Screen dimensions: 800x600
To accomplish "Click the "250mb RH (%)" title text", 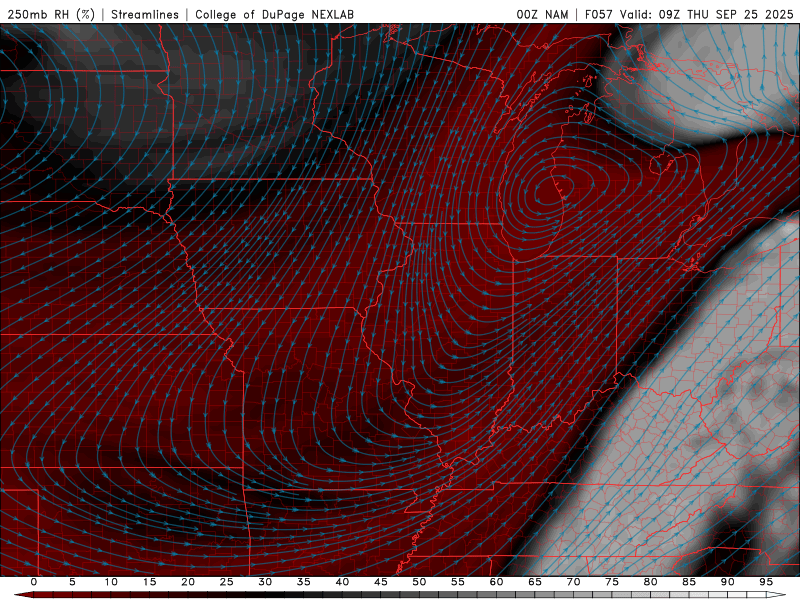I will coord(51,14).
